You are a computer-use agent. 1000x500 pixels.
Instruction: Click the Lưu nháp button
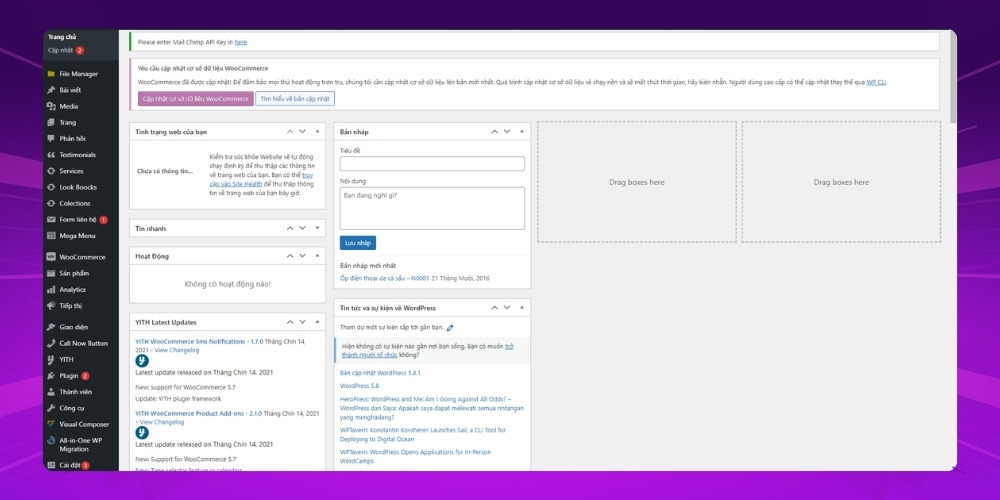(x=358, y=243)
